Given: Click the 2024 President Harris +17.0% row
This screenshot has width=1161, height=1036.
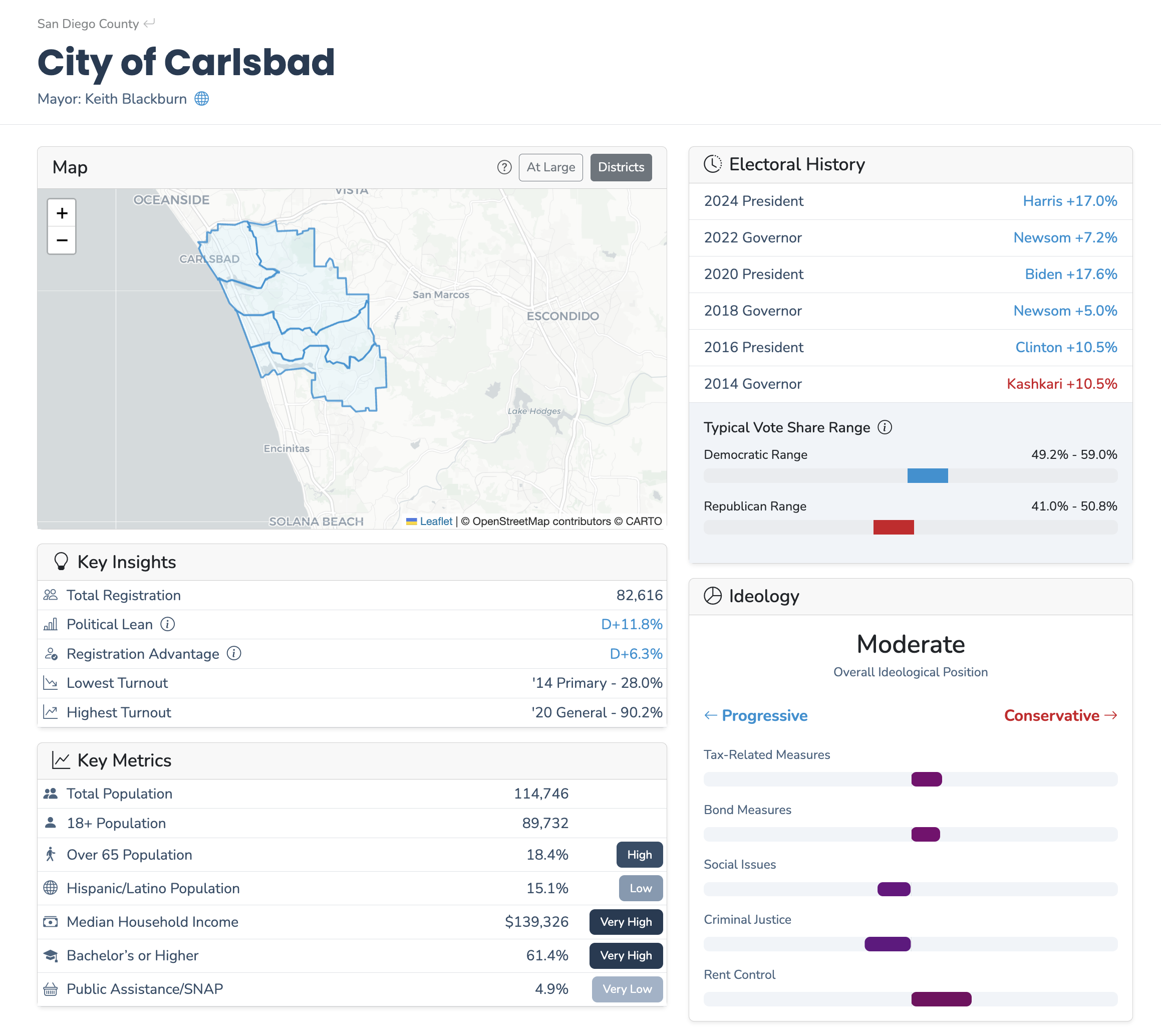Looking at the screenshot, I should (x=910, y=201).
